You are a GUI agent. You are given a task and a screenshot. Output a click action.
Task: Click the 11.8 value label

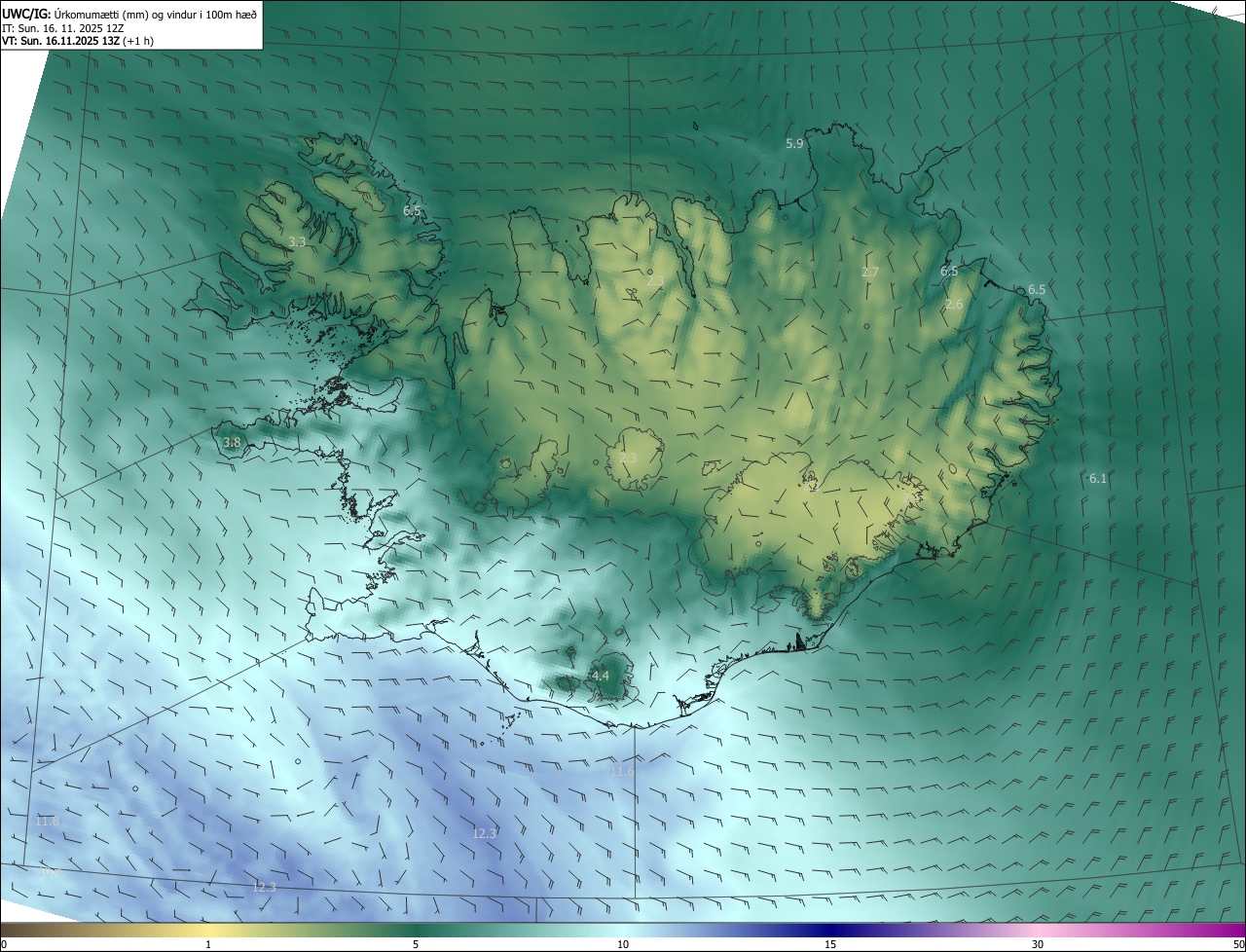(x=47, y=822)
